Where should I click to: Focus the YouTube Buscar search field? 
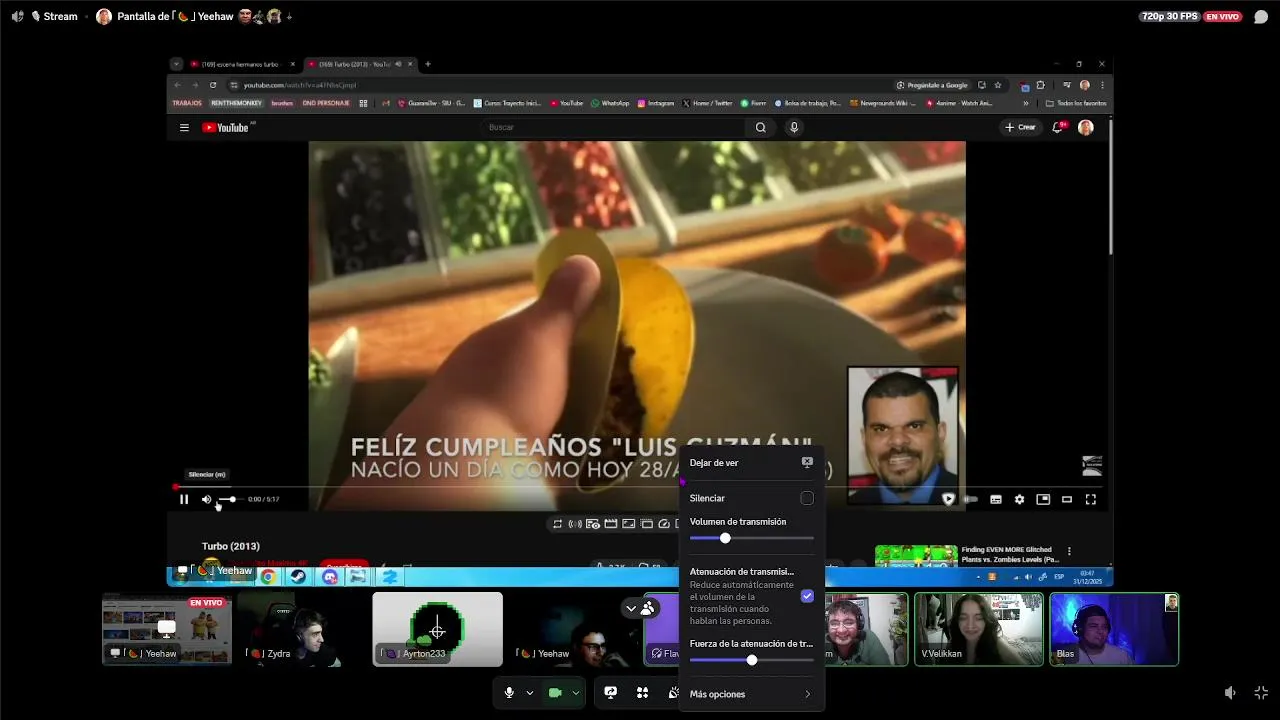(x=612, y=127)
